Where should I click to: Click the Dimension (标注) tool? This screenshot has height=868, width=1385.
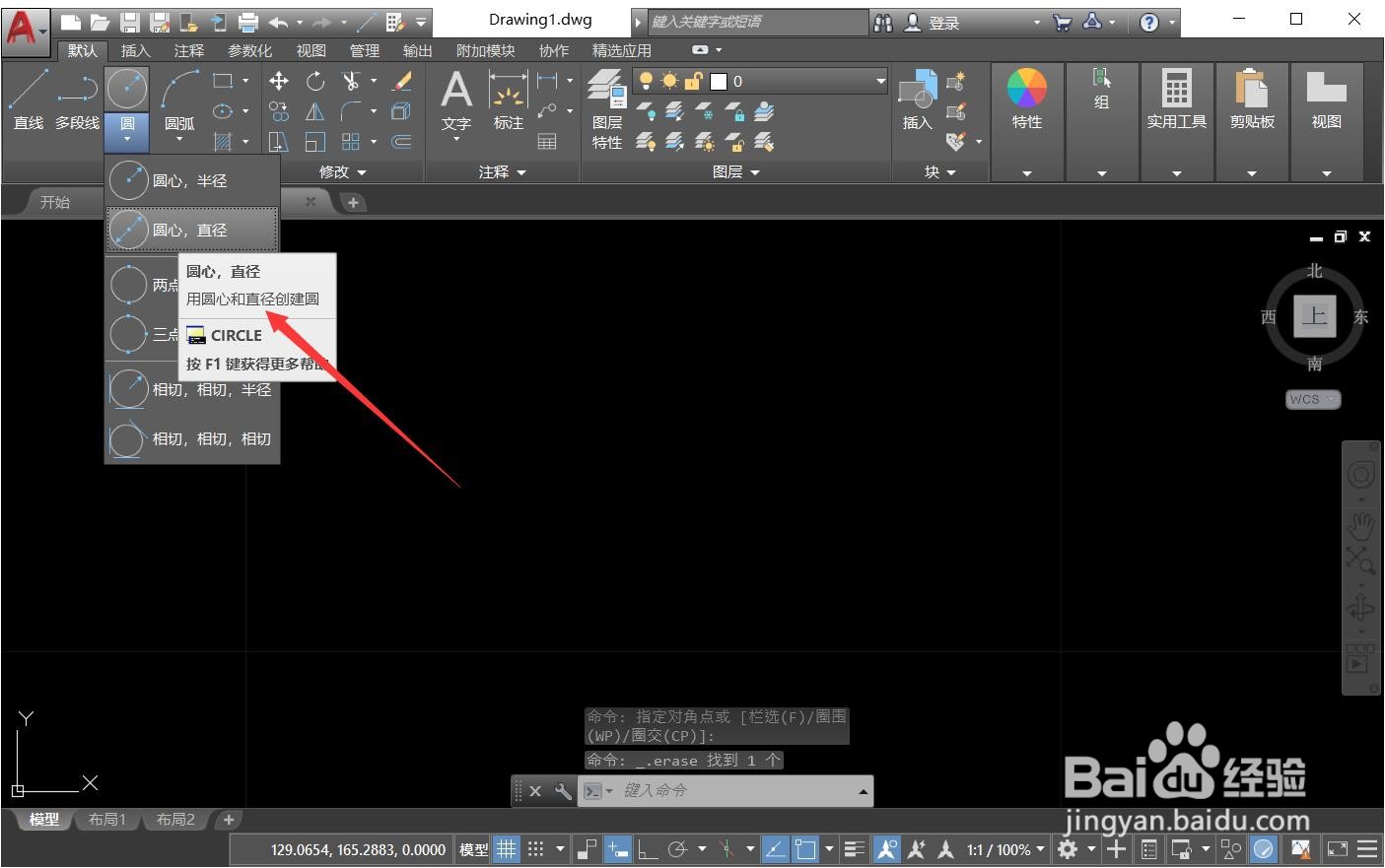(509, 101)
